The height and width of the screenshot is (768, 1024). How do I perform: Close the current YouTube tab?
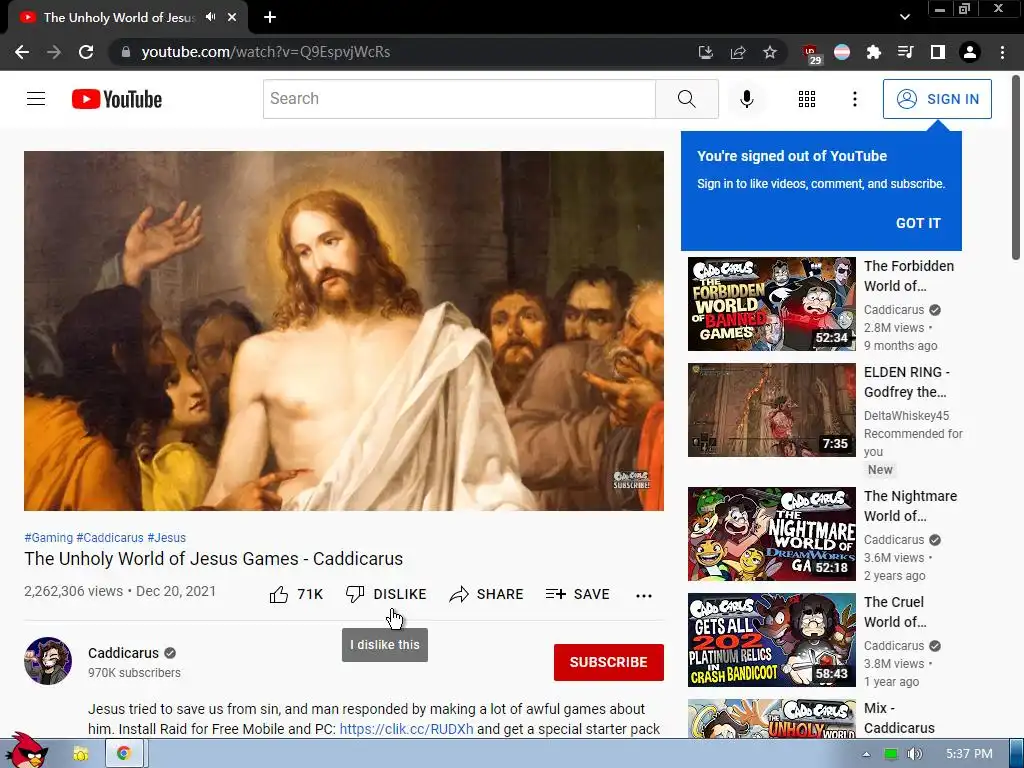232,17
